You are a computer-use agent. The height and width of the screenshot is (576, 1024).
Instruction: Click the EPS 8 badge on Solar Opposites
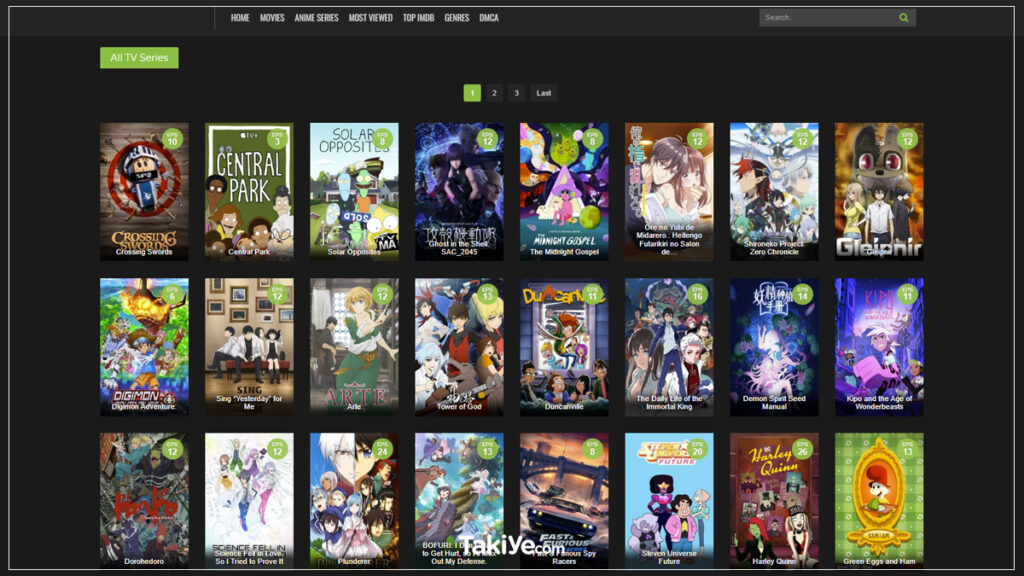point(382,139)
